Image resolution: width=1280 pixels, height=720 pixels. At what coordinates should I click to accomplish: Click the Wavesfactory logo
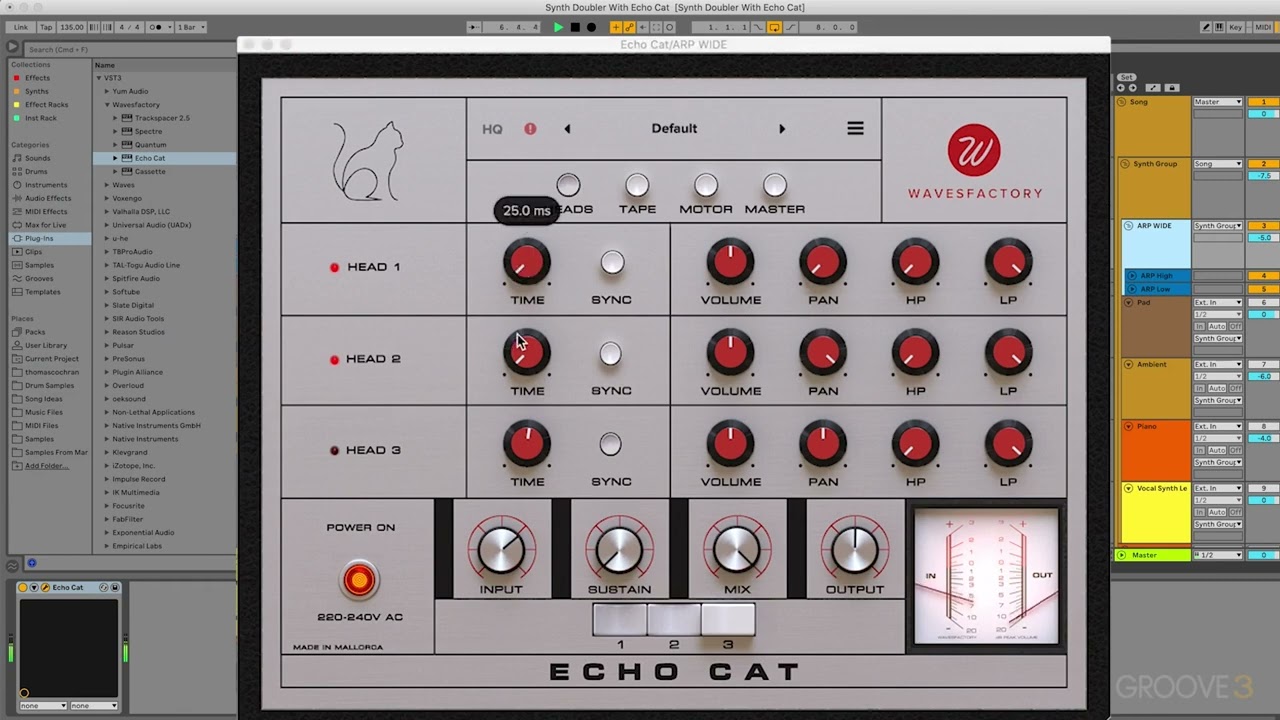tap(975, 162)
